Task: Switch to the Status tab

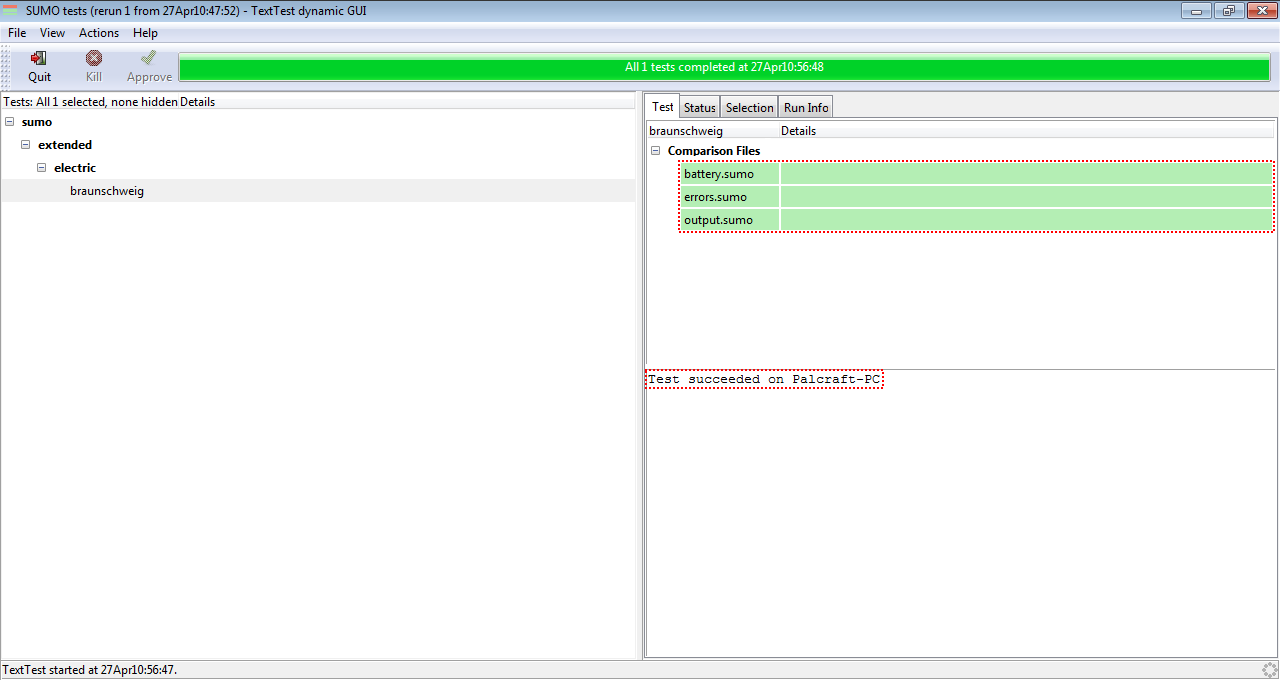Action: [x=699, y=108]
